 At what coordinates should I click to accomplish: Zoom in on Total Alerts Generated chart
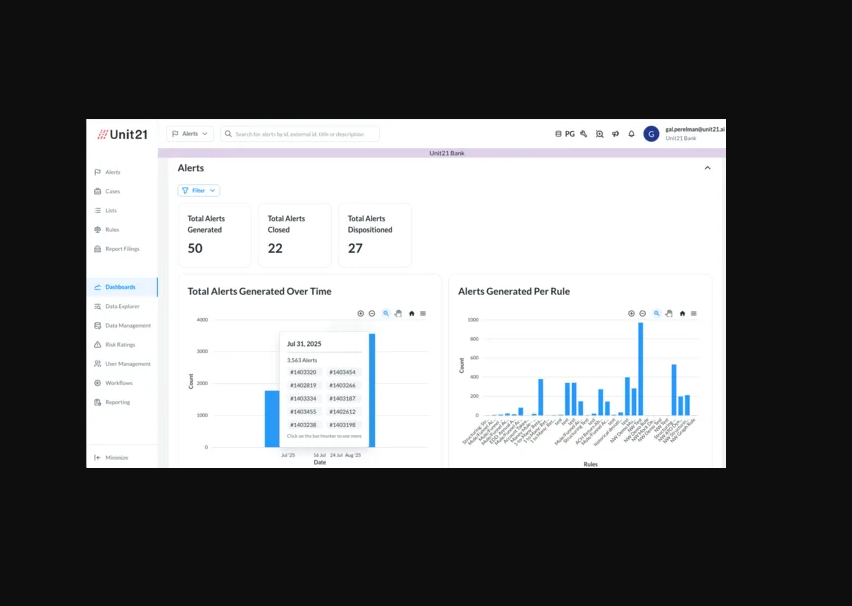click(360, 314)
